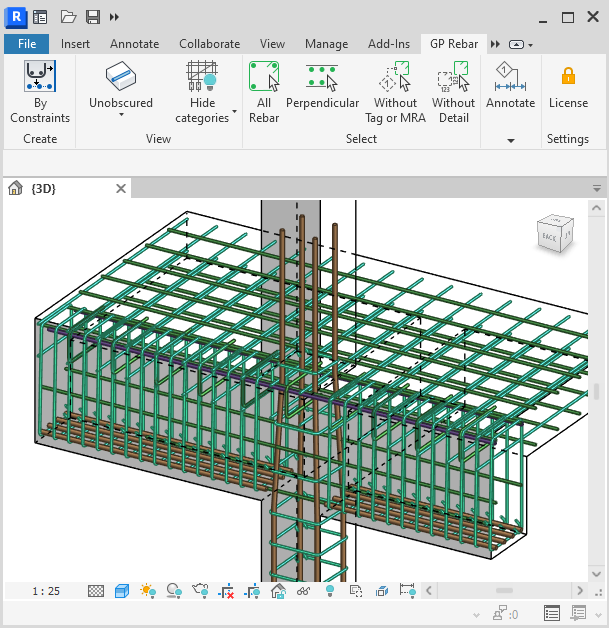The height and width of the screenshot is (628, 609).
Task: Close the {3D} view tab
Action: pos(121,188)
